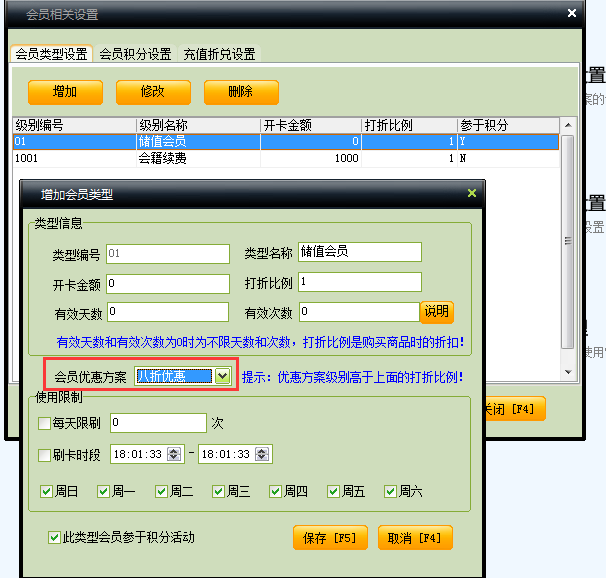Toggle the 周六 checkbox
This screenshot has width=606, height=578.
pos(391,491)
